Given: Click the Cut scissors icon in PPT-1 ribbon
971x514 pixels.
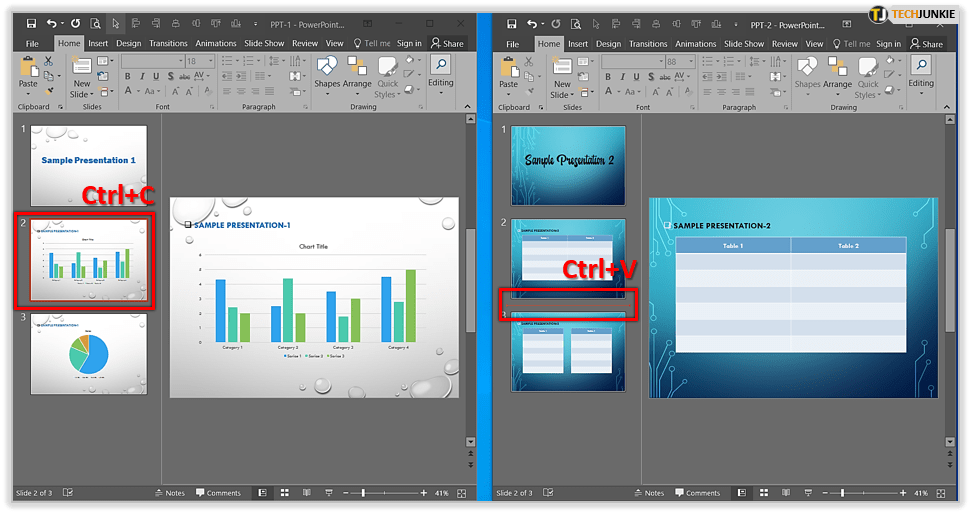Looking at the screenshot, I should pyautogui.click(x=50, y=62).
